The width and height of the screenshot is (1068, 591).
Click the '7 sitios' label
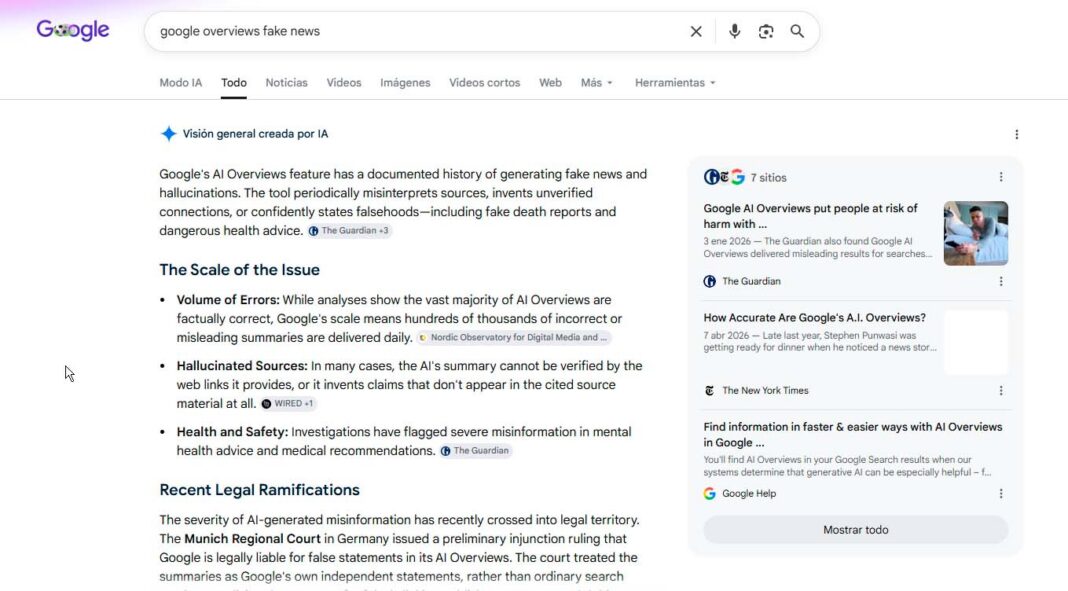pos(768,178)
